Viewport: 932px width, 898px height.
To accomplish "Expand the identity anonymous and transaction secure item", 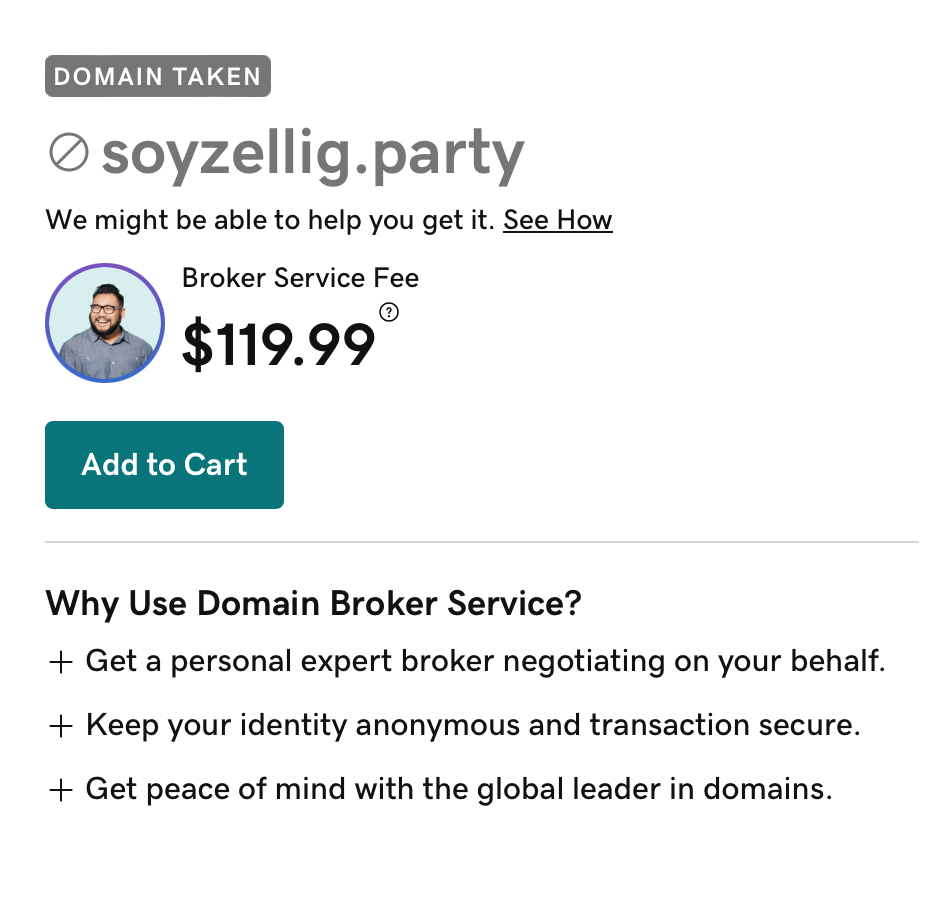I will [473, 726].
